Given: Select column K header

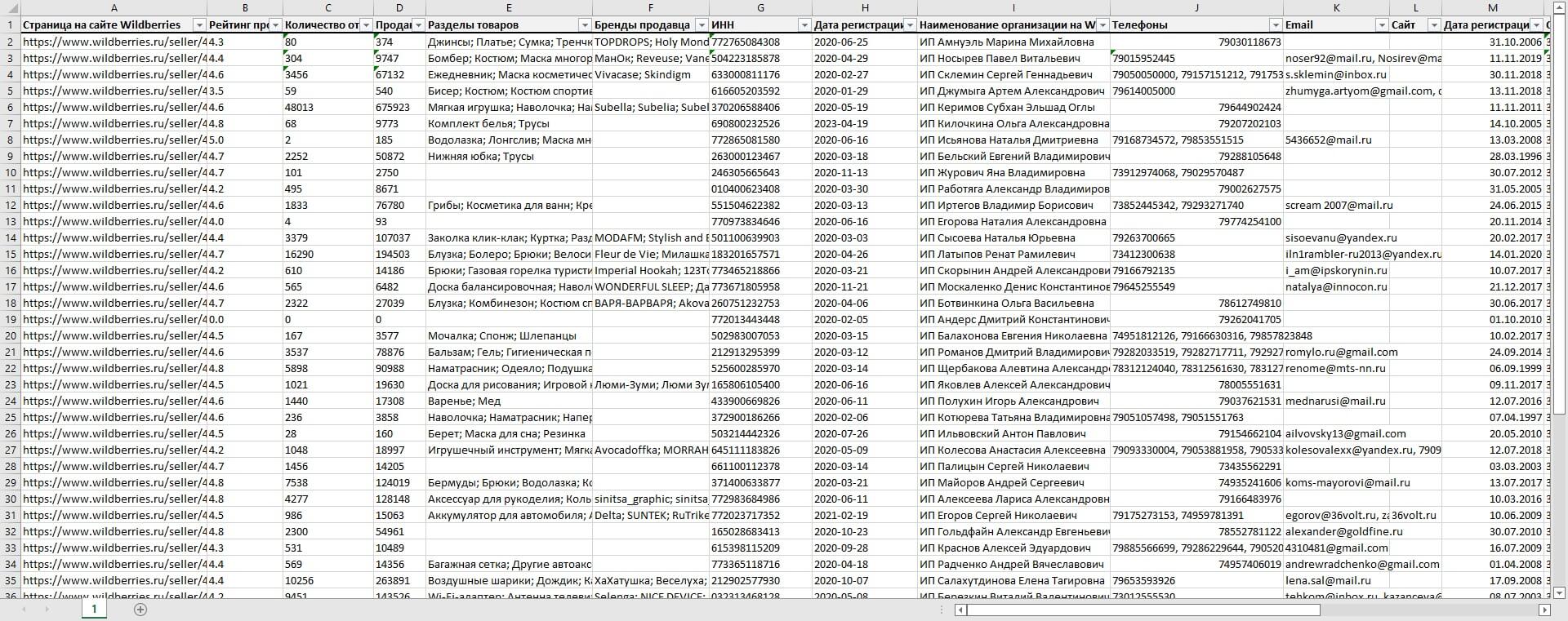Looking at the screenshot, I should pos(1336,8).
